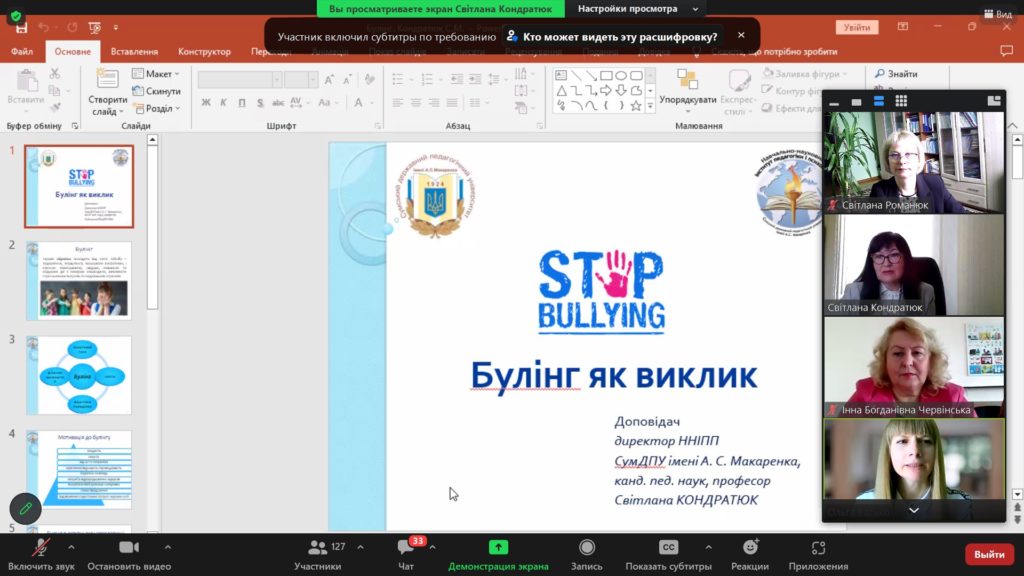Open Контур фігури shape outline
The width and height of the screenshot is (1024, 576).
(x=792, y=91)
